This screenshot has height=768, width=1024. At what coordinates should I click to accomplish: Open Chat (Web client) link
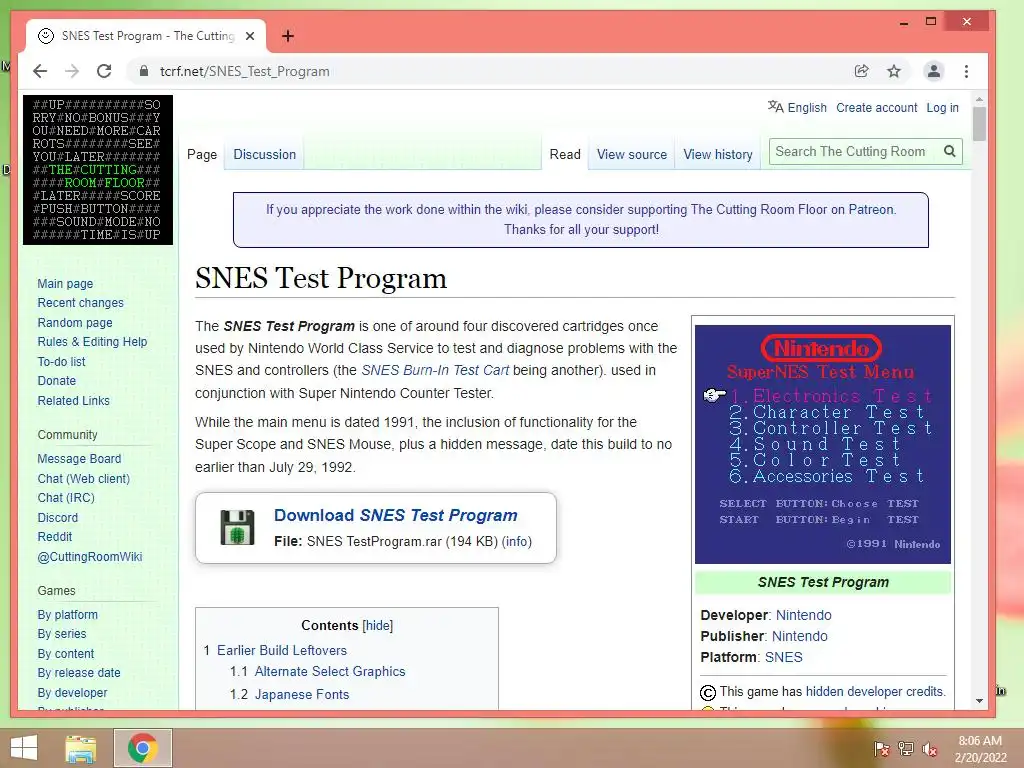[84, 479]
